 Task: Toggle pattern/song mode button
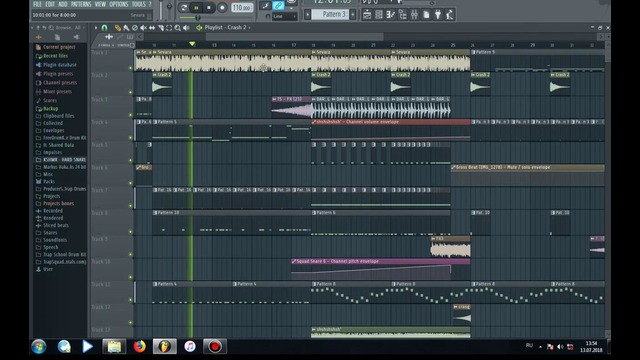184,7
